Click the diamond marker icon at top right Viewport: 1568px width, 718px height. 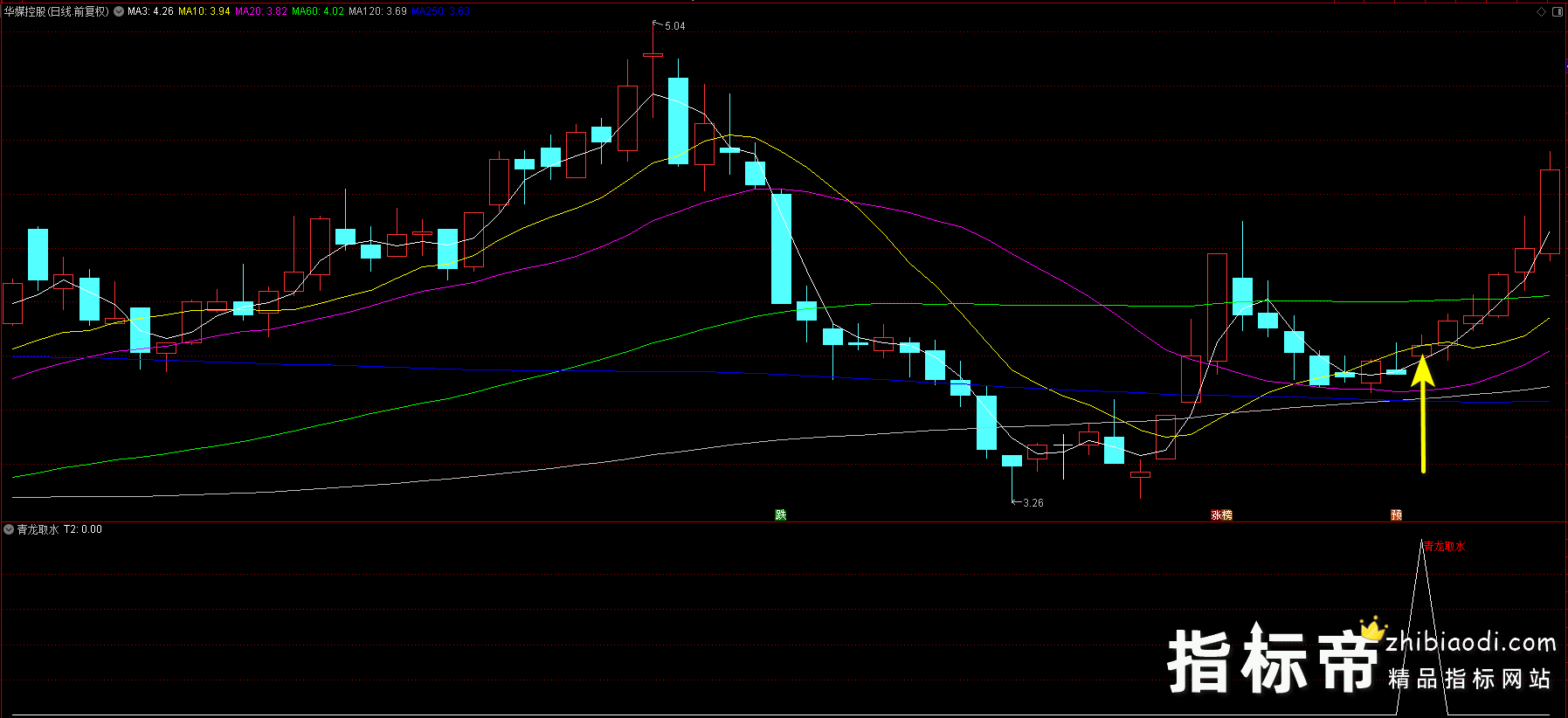(x=1541, y=11)
